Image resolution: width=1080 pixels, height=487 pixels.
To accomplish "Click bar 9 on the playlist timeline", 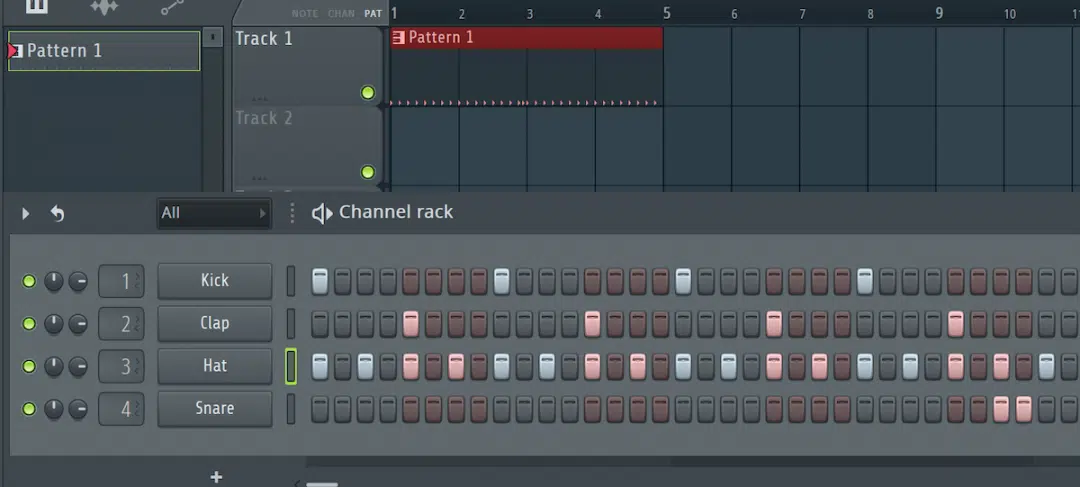I will click(939, 13).
